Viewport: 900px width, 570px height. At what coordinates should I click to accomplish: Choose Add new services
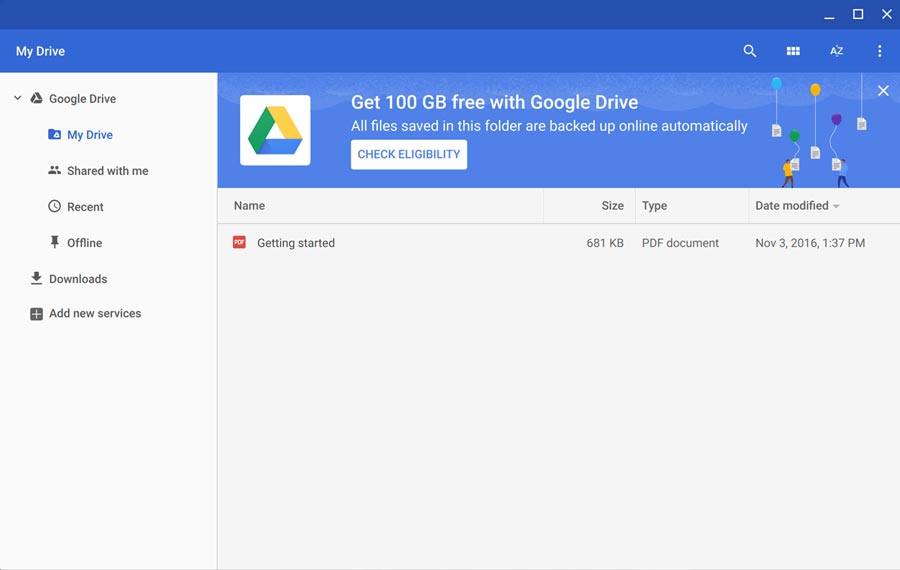point(95,313)
